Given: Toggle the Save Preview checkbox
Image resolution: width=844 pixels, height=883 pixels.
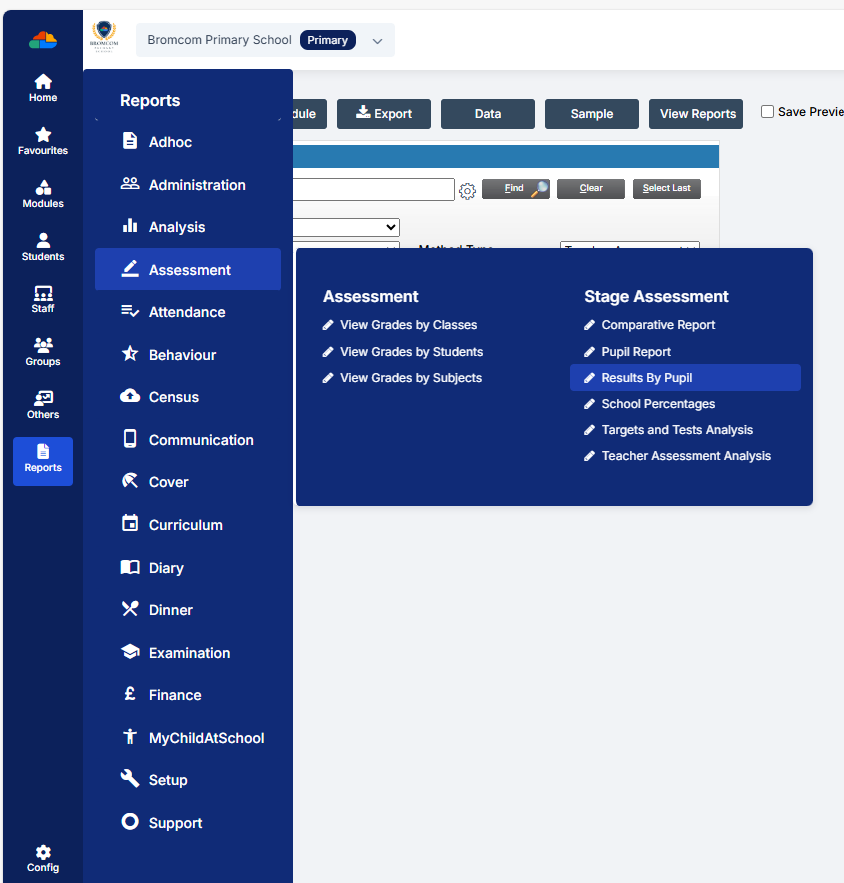Looking at the screenshot, I should coord(768,112).
